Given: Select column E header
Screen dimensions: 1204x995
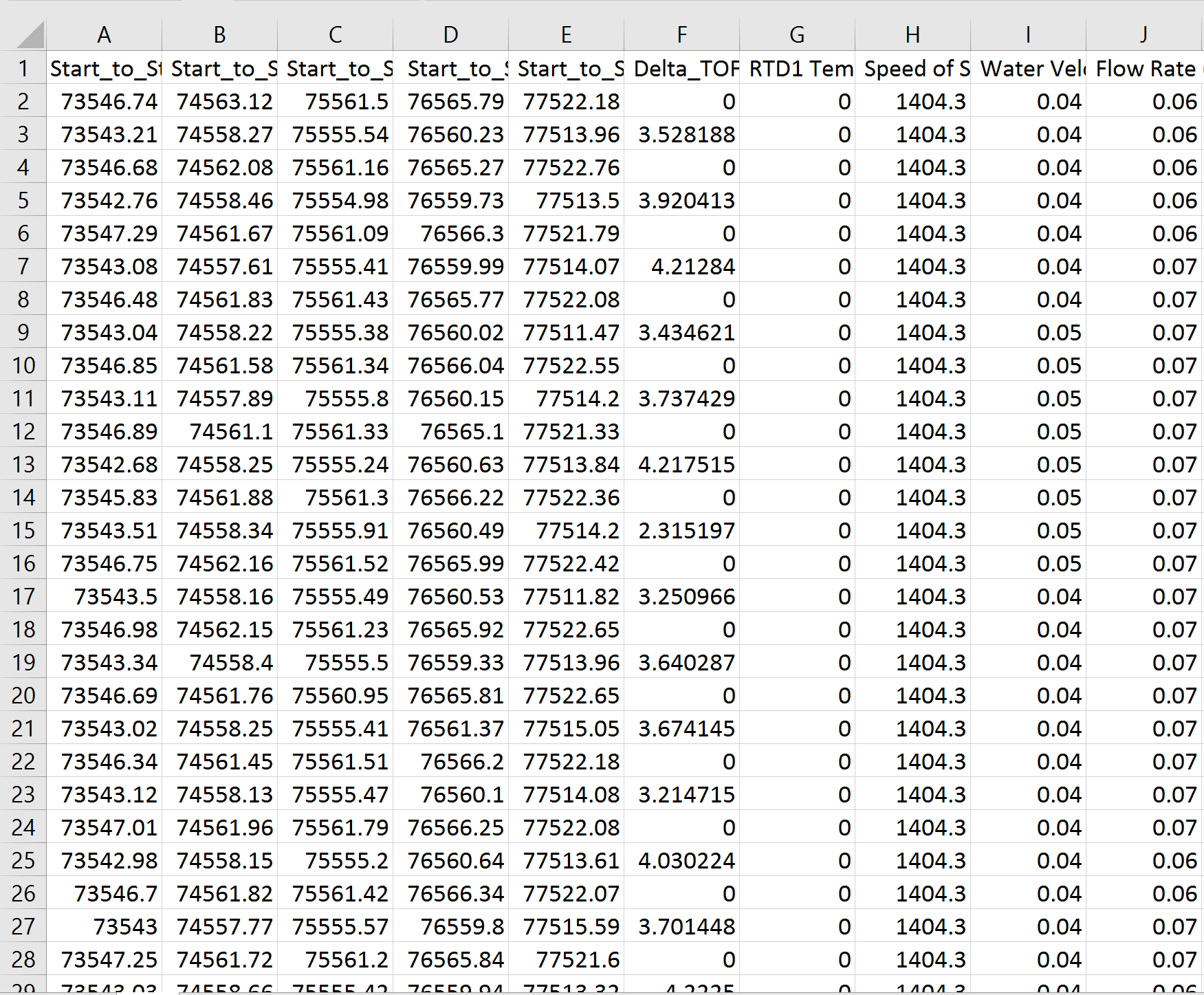Looking at the screenshot, I should pos(566,34).
